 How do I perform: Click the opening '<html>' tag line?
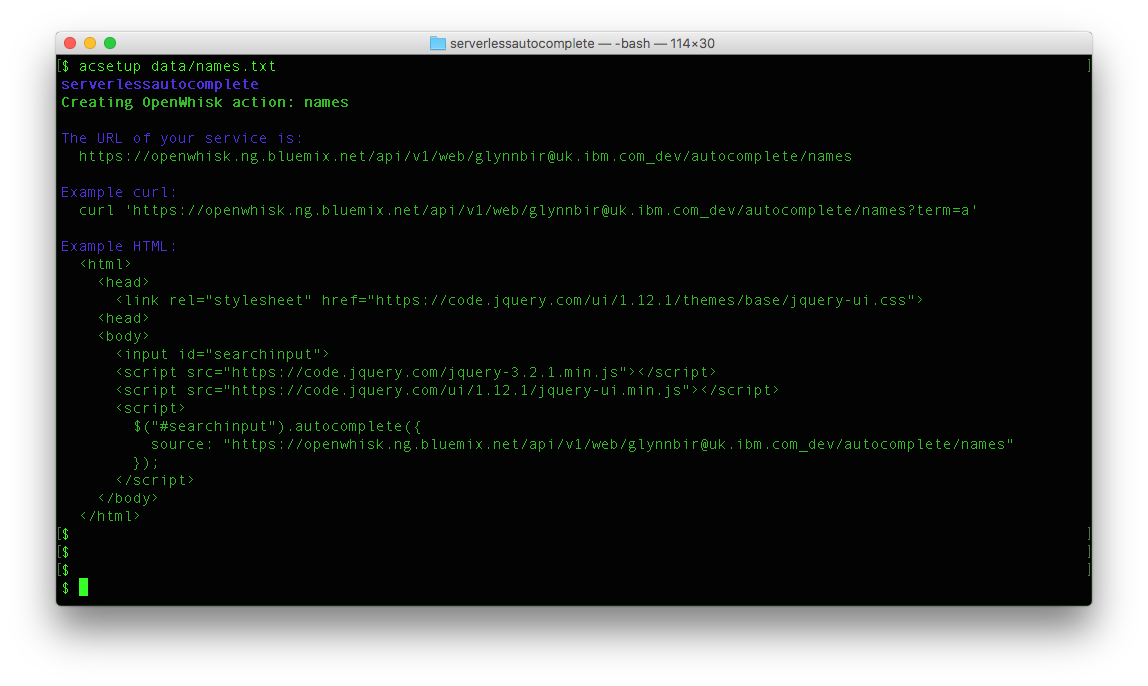pos(105,264)
